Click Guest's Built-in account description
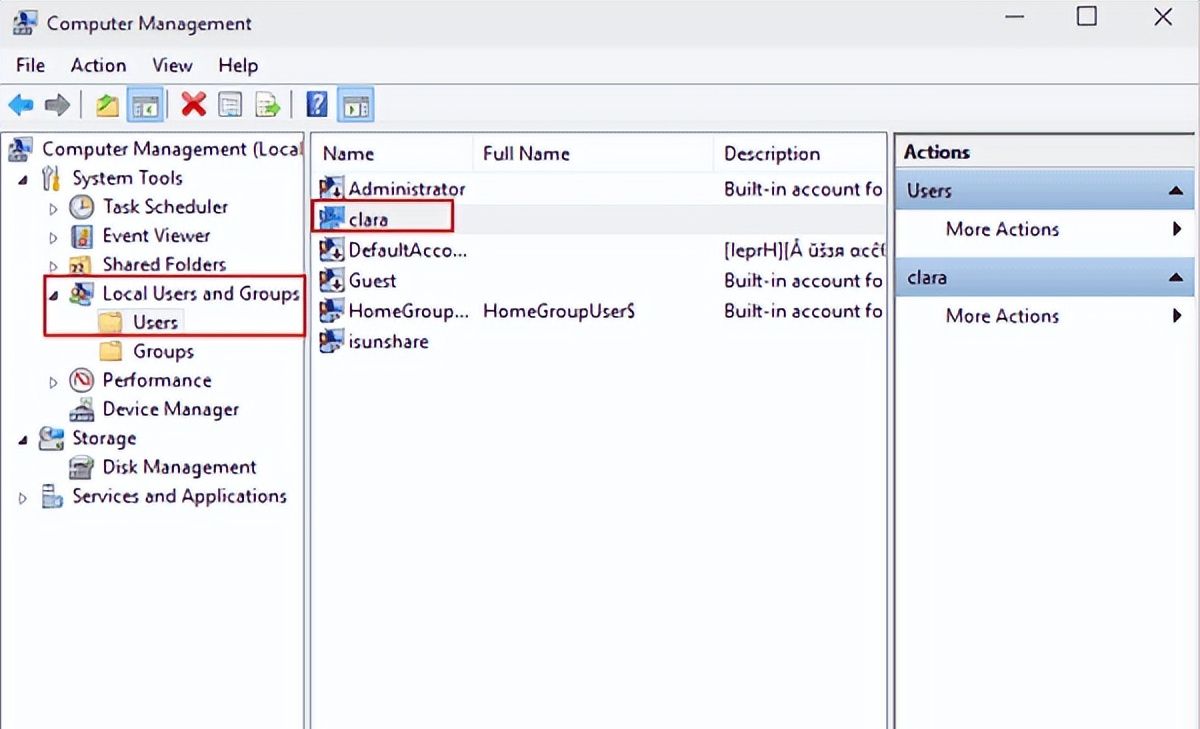The height and width of the screenshot is (729, 1200). 803,281
